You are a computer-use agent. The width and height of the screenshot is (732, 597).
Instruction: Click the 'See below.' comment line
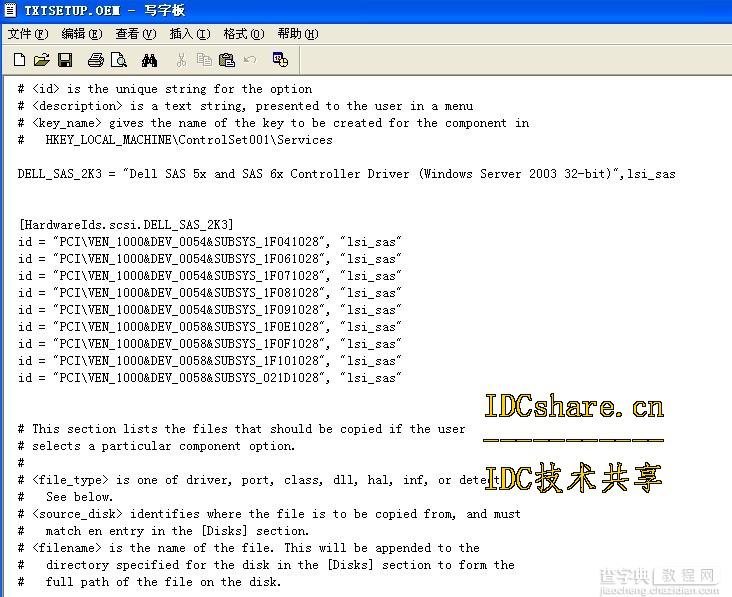(x=65, y=497)
